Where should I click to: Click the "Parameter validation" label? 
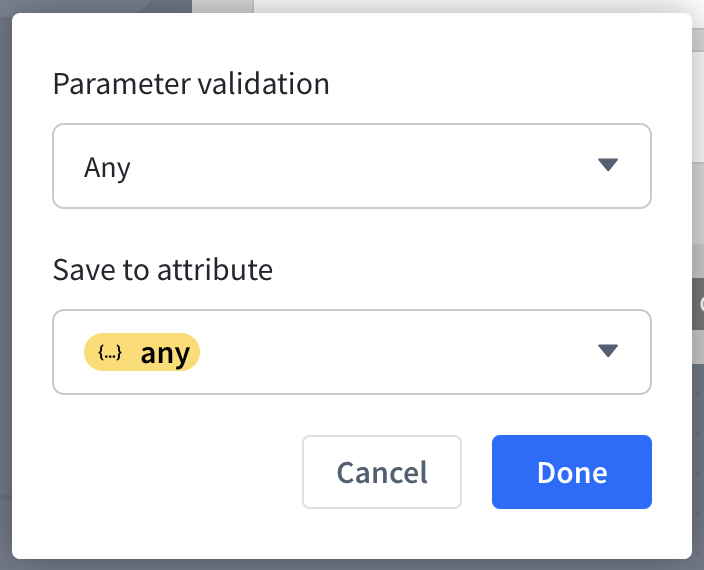click(x=191, y=83)
